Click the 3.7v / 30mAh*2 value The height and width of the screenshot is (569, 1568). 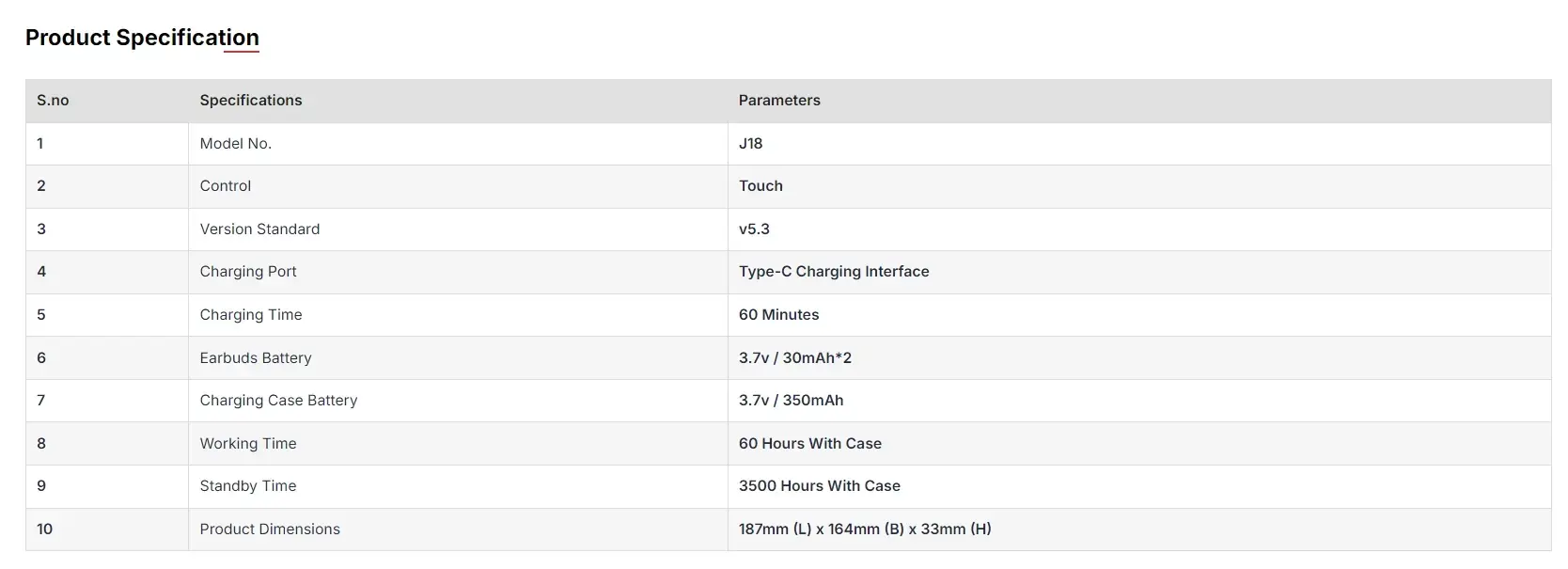(795, 358)
